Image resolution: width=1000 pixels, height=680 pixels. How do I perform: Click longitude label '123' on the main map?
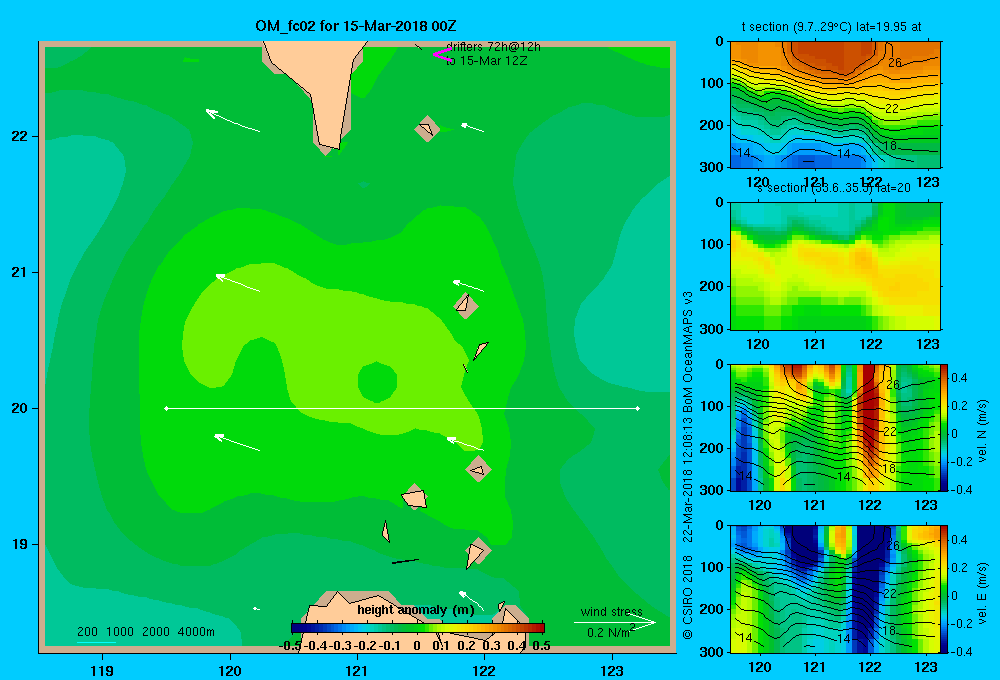click(612, 670)
